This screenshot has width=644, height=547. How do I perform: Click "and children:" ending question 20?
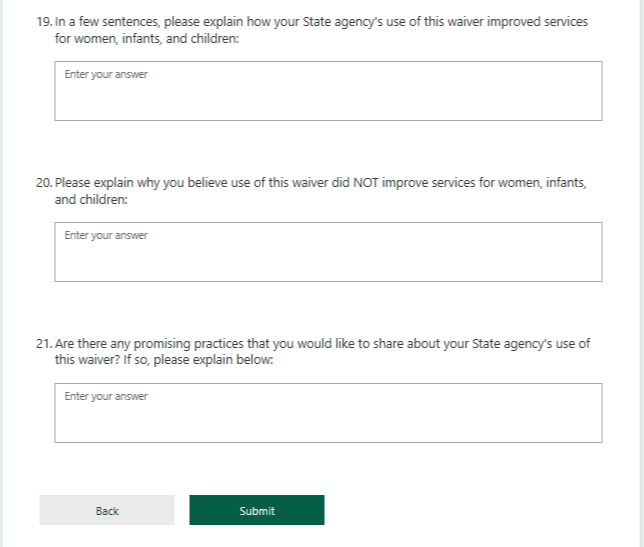[91, 199]
